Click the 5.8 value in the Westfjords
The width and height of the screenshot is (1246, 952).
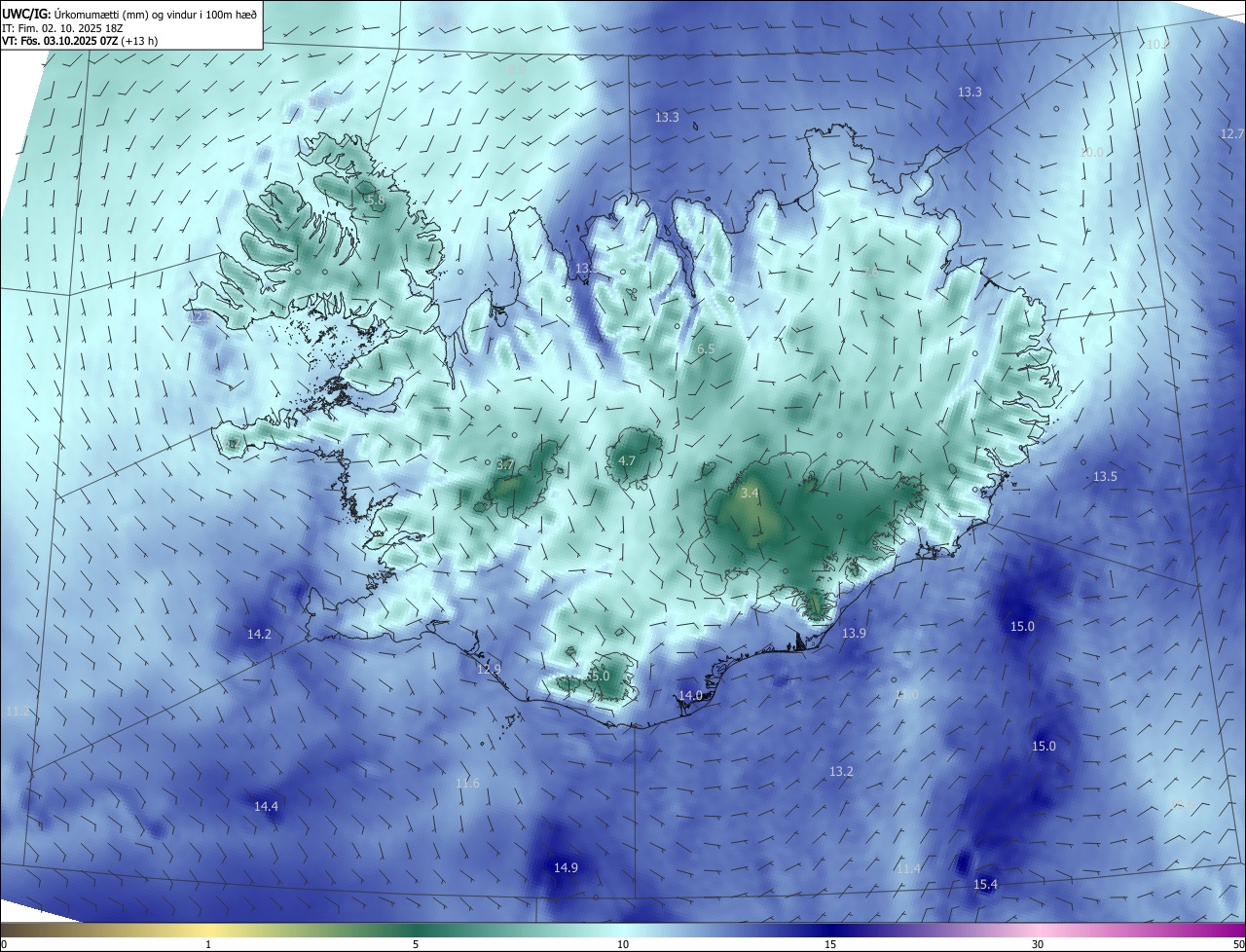[375, 201]
